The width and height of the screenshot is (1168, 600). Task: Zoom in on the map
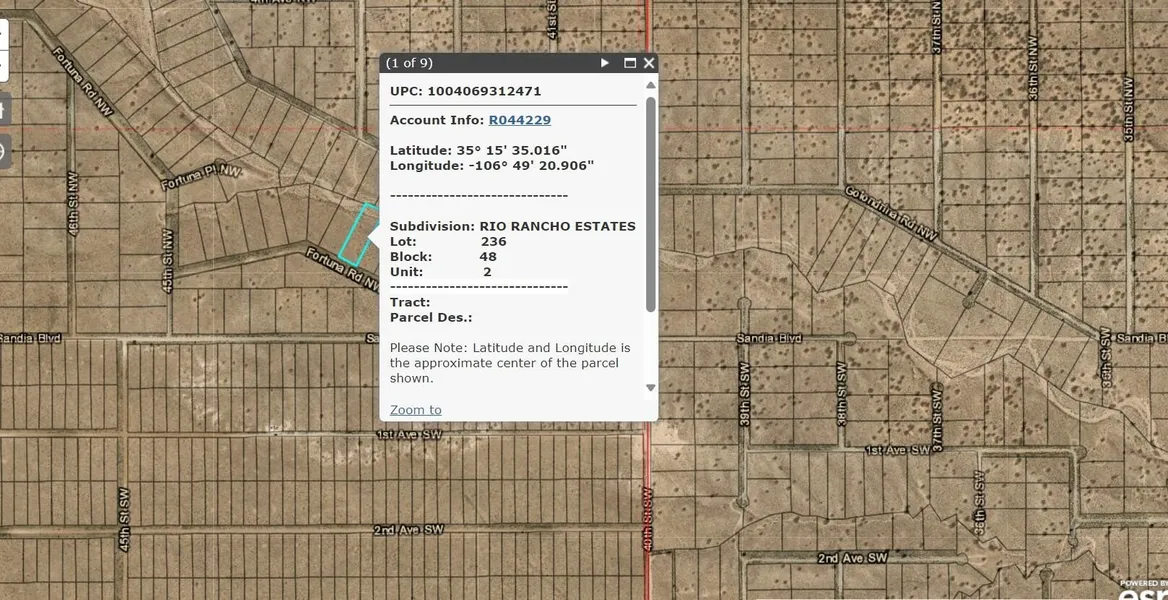[x=3, y=33]
